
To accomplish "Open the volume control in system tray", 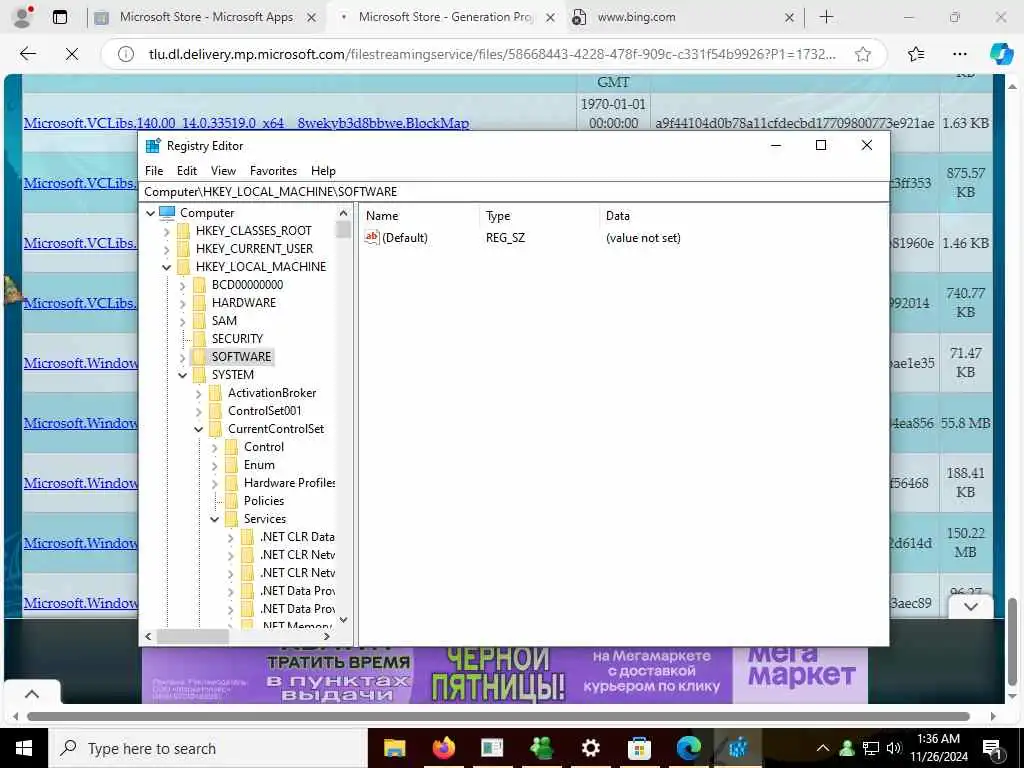I will click(894, 748).
